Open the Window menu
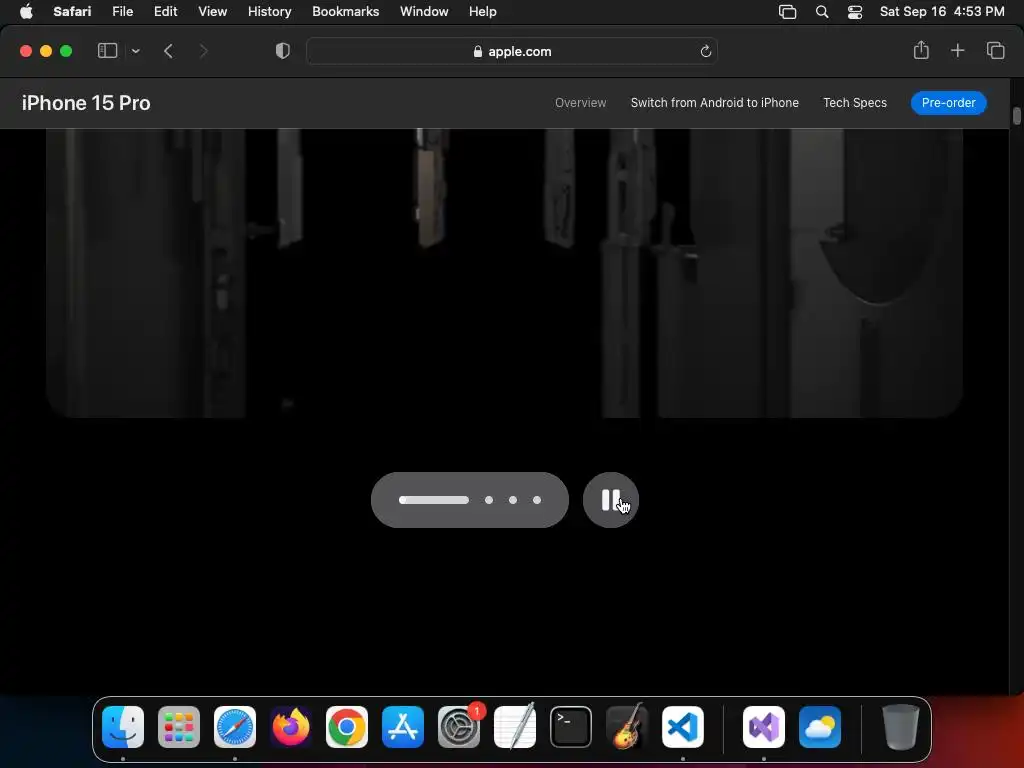 pyautogui.click(x=424, y=11)
